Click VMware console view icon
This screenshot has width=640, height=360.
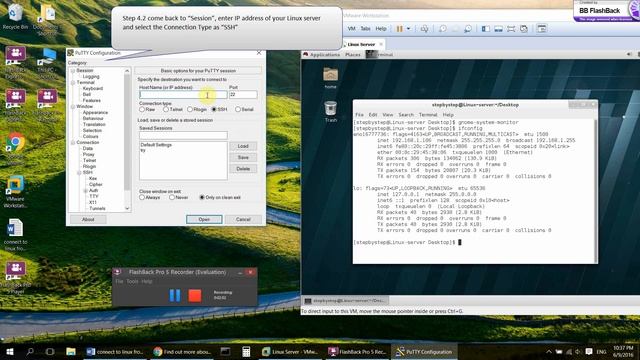click(542, 29)
